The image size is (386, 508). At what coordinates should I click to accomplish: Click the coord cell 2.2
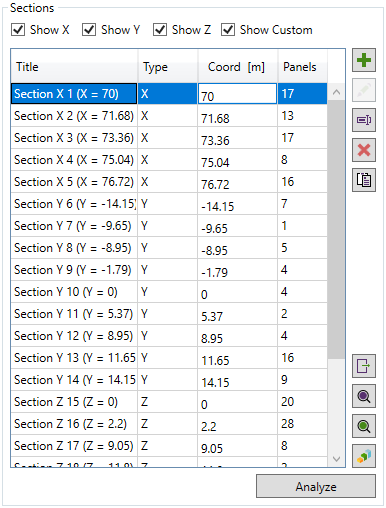click(237, 424)
